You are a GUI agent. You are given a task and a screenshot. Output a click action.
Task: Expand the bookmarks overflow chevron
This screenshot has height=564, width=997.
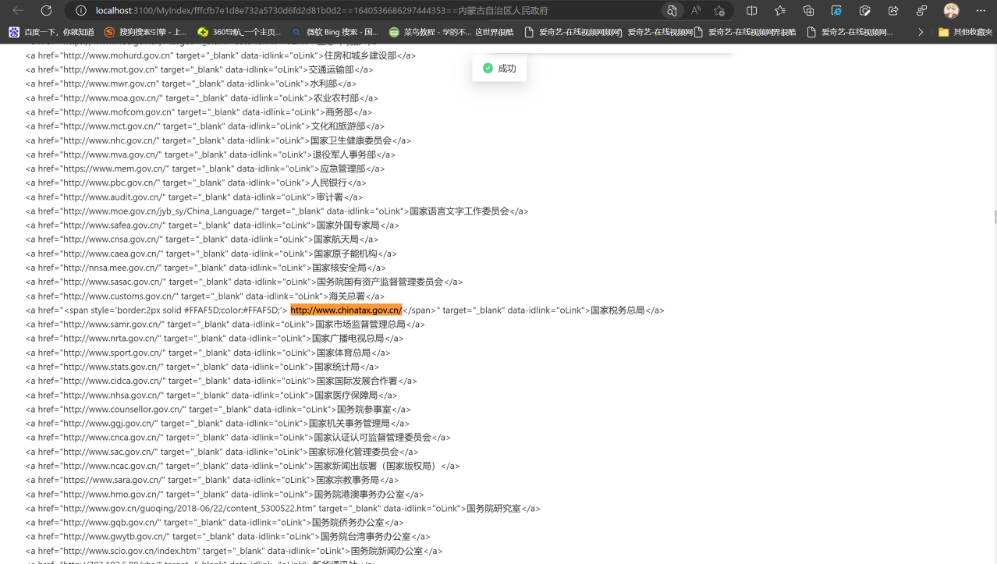921,32
